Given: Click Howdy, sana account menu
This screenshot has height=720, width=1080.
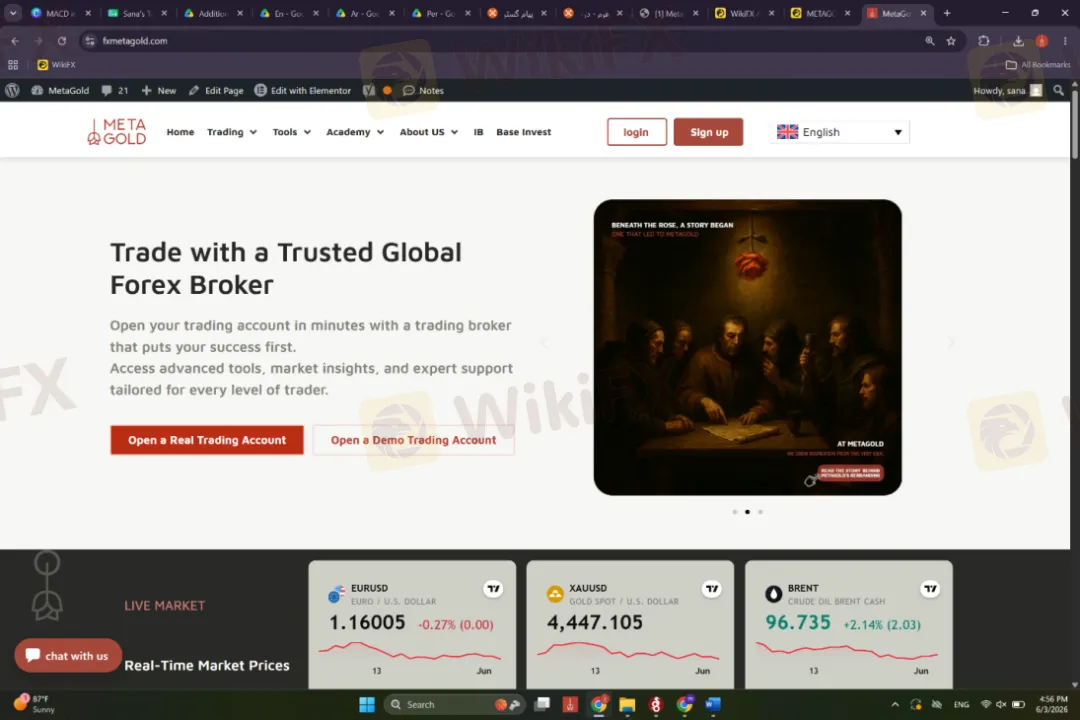Looking at the screenshot, I should click(x=1007, y=90).
